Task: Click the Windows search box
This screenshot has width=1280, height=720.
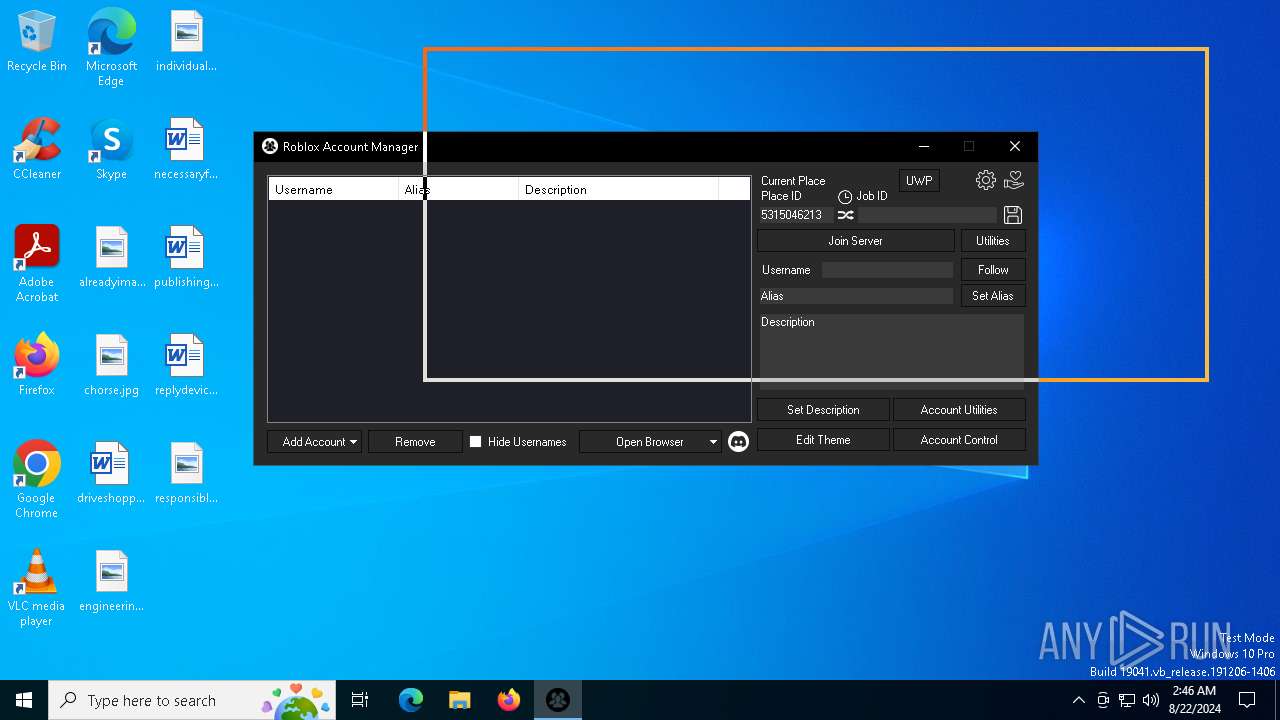Action: (192, 700)
